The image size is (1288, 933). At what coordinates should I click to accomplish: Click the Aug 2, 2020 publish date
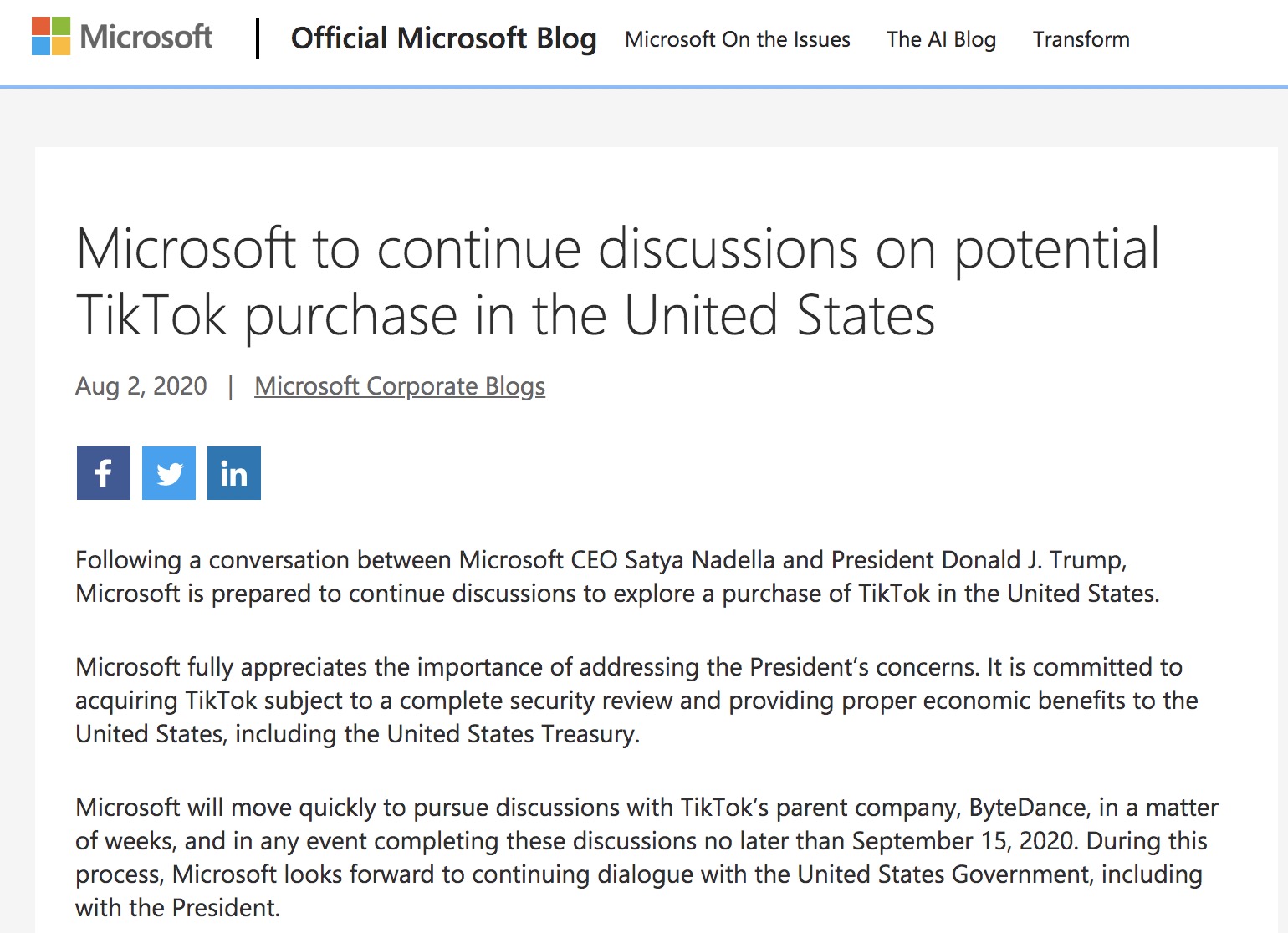(141, 386)
